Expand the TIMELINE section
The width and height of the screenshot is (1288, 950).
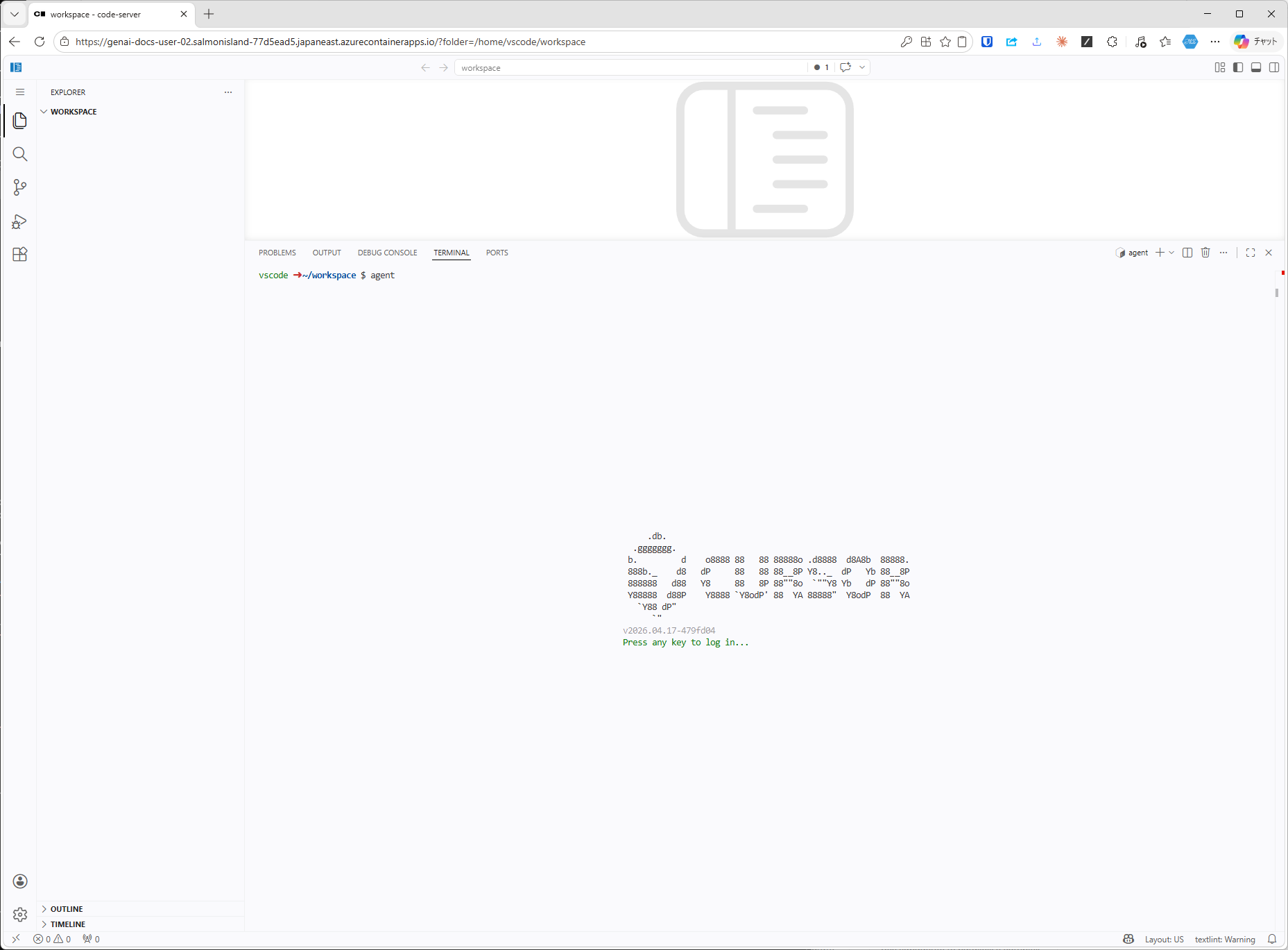click(x=68, y=924)
